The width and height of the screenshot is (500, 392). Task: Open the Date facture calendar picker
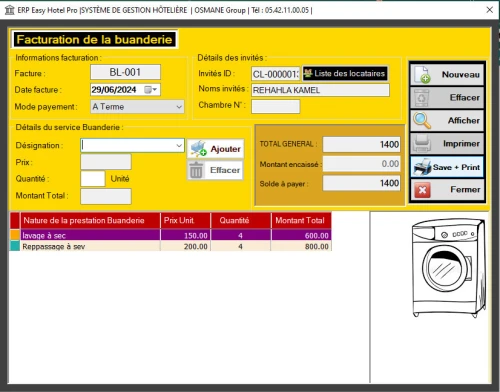pyautogui.click(x=150, y=90)
